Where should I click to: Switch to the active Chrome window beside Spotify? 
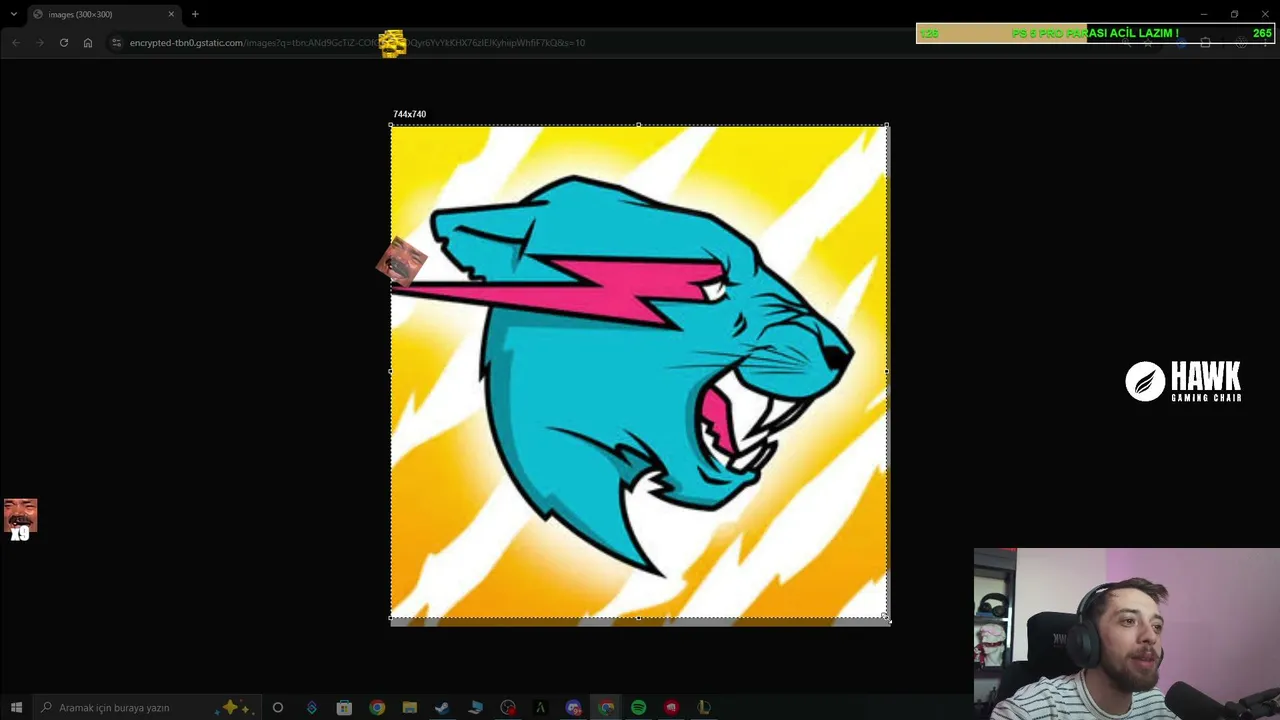[606, 708]
